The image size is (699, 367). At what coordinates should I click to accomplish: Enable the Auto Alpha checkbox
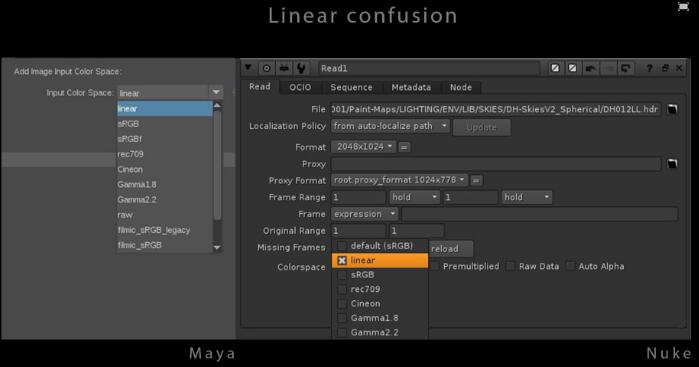570,266
